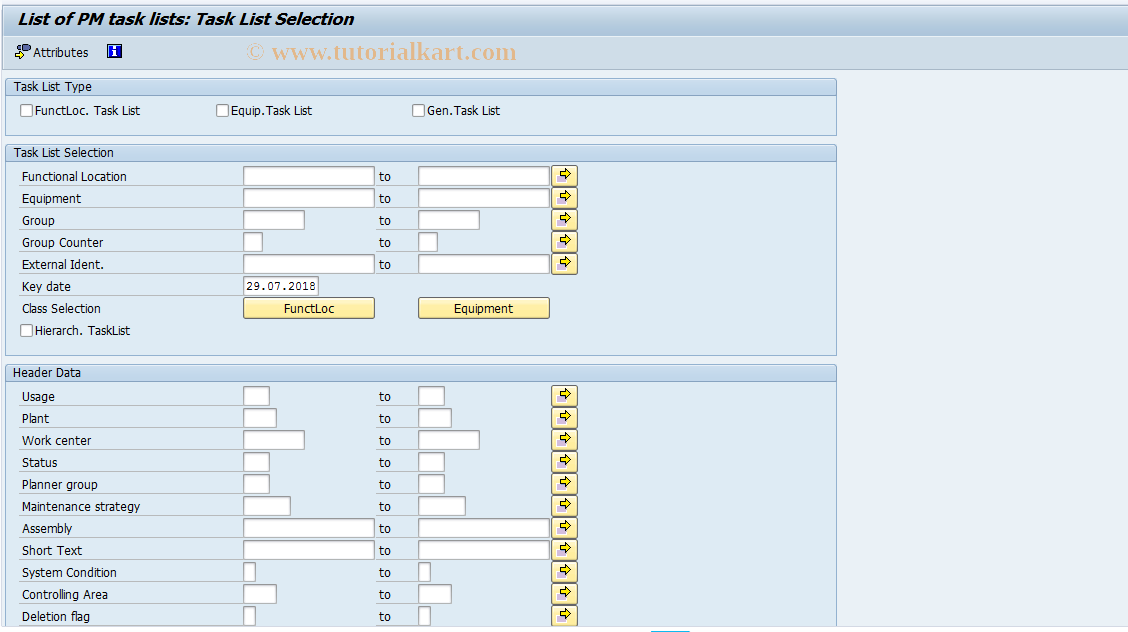The height and width of the screenshot is (632, 1128).
Task: Select the Group to field
Action: [x=448, y=220]
